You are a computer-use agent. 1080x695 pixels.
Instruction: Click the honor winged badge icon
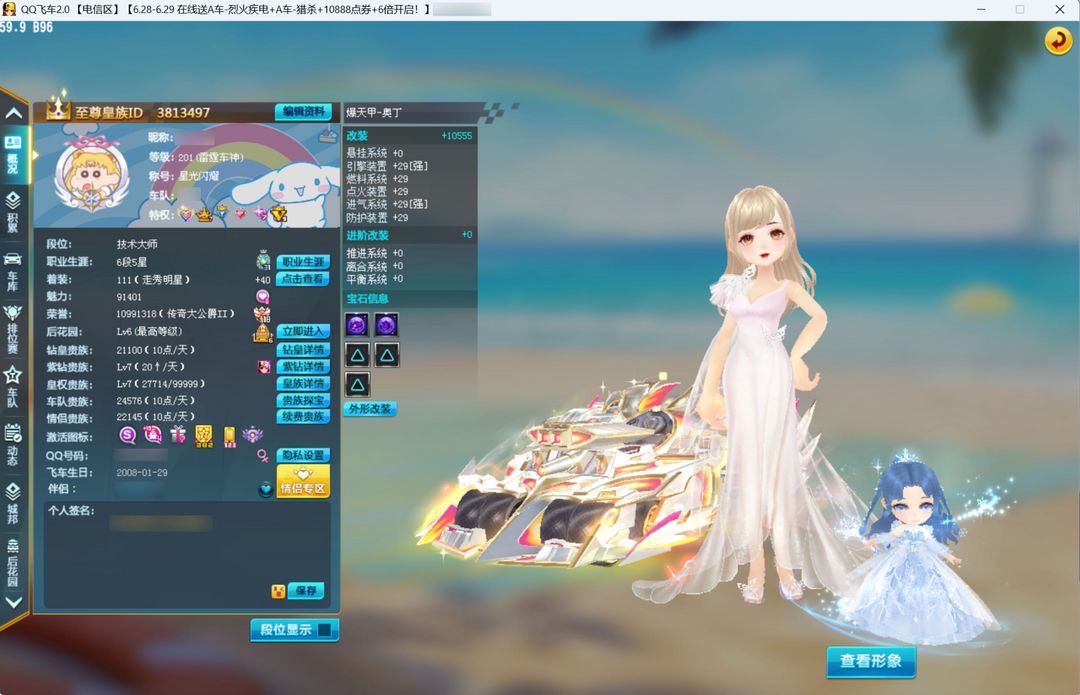point(262,314)
